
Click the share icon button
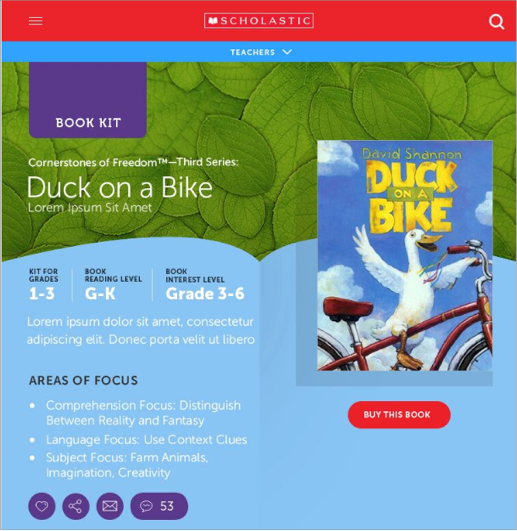(76, 506)
